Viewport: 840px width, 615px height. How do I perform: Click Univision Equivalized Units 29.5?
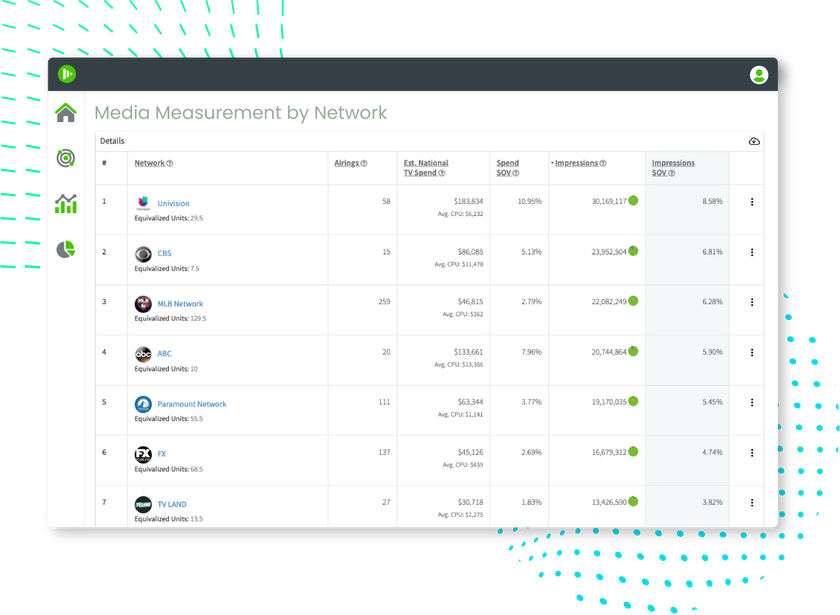168,218
